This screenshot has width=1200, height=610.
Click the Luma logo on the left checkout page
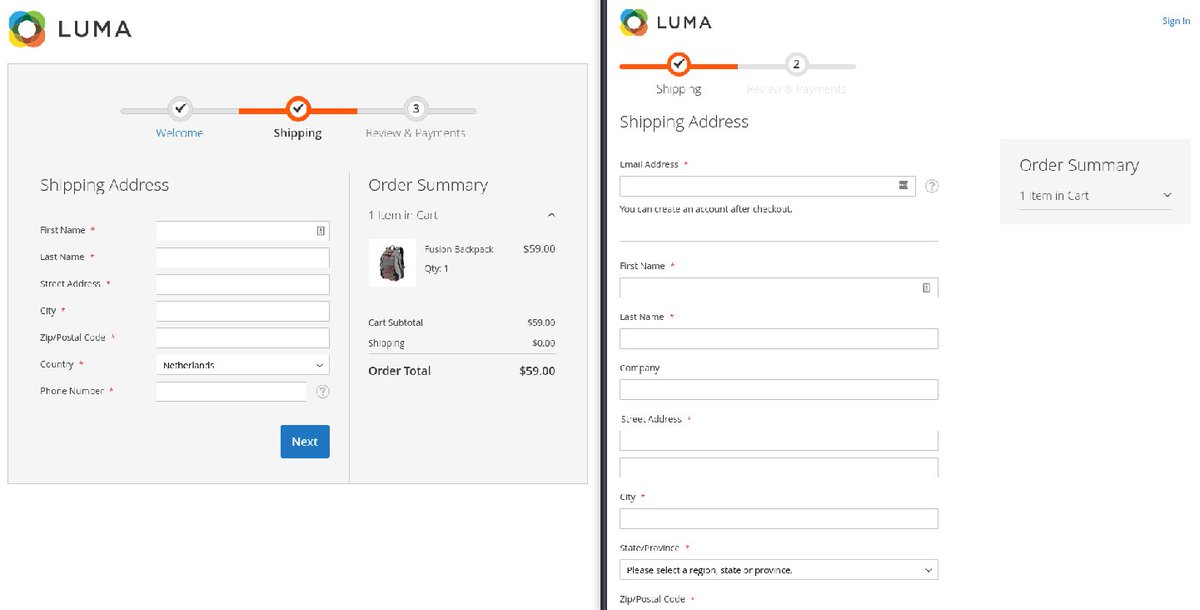(68, 30)
